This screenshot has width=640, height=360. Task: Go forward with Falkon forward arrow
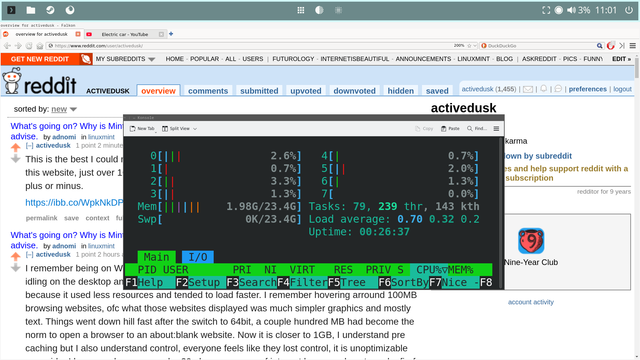[x=18, y=46]
